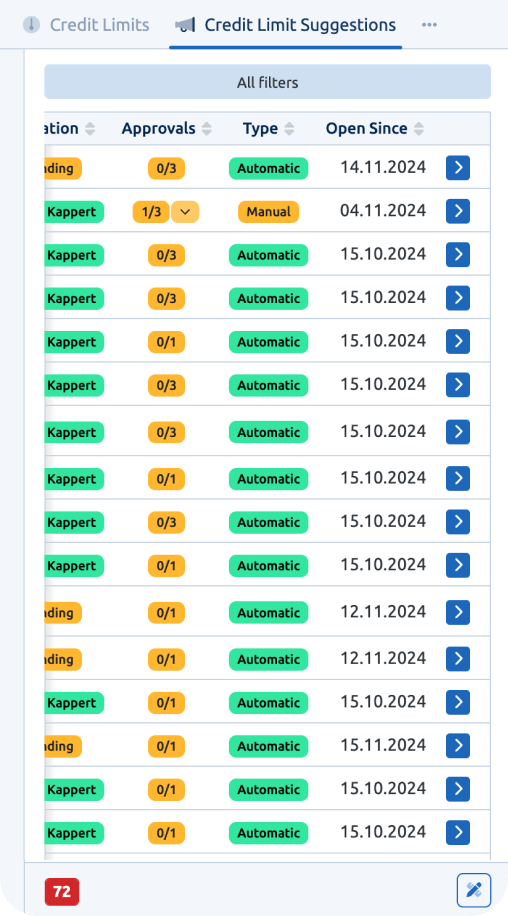Viewport: 508px width, 916px height.
Task: Click the Manual type badge
Action: 269,212
